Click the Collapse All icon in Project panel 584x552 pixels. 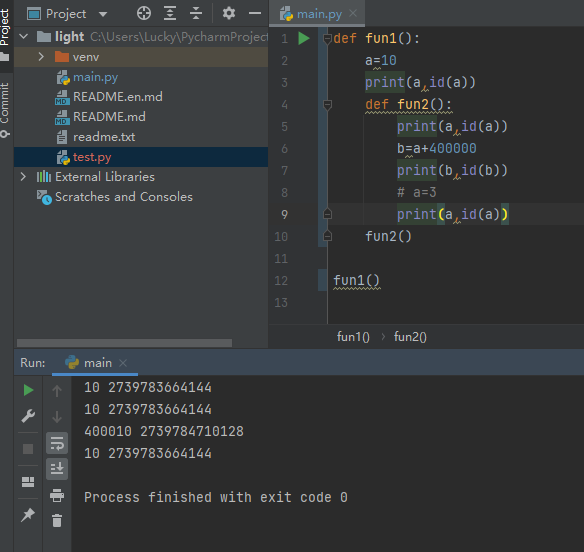[196, 14]
